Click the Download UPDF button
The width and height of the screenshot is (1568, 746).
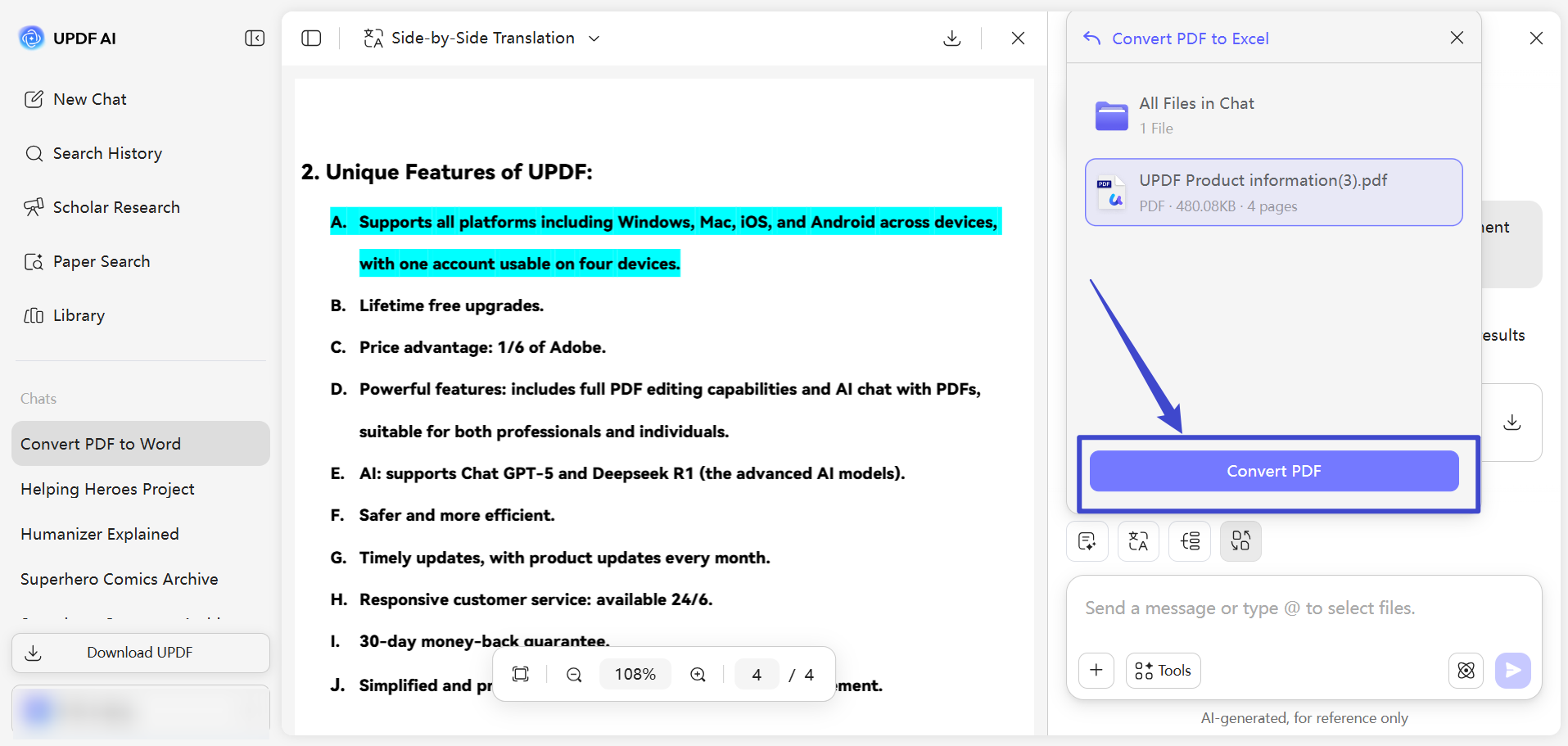coord(141,653)
